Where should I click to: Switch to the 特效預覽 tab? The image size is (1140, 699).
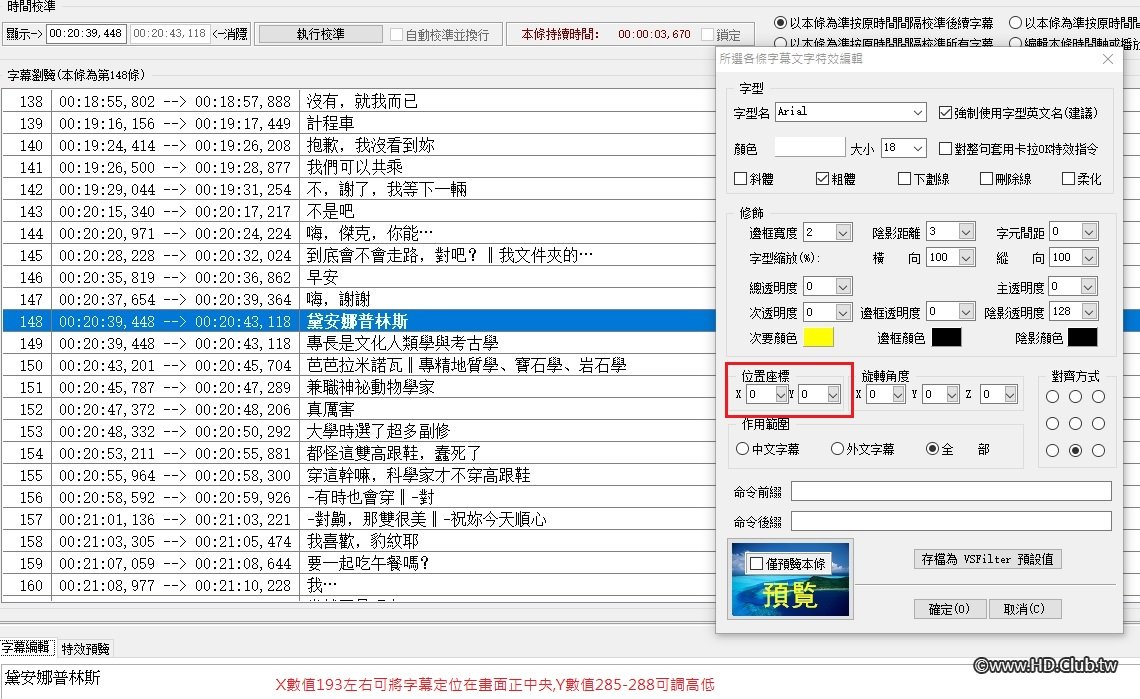click(x=85, y=648)
